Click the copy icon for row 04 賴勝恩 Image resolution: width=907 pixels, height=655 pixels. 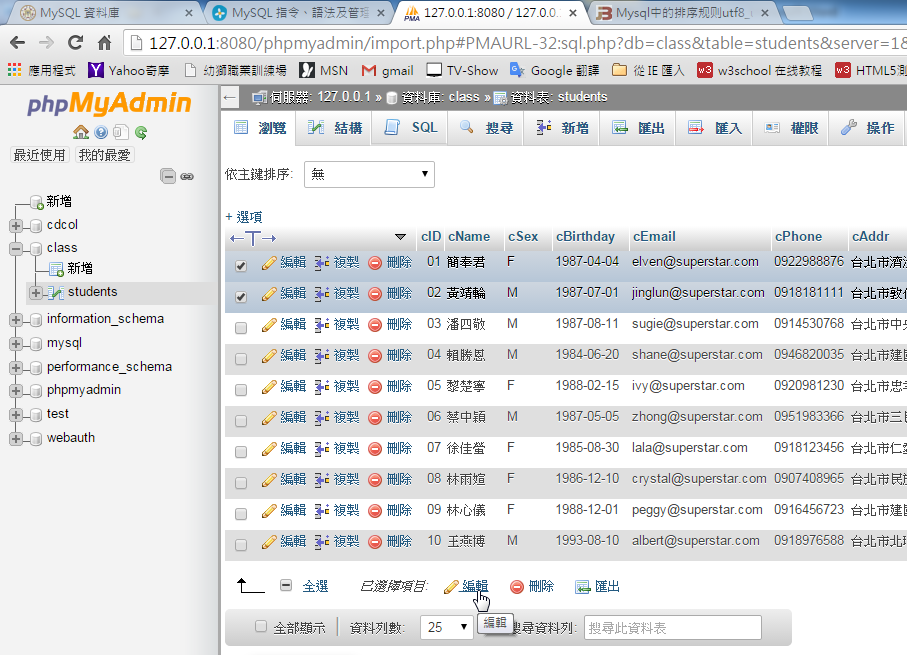pos(322,356)
